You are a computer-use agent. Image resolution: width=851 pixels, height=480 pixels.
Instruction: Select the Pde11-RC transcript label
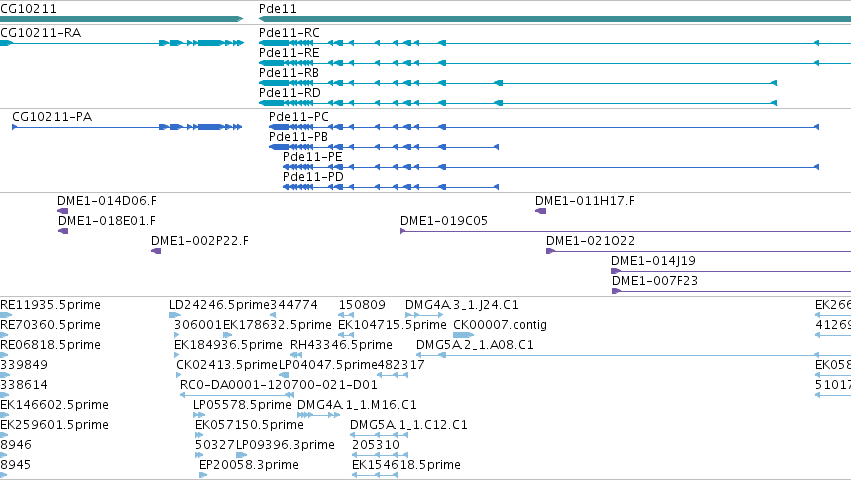click(x=289, y=33)
